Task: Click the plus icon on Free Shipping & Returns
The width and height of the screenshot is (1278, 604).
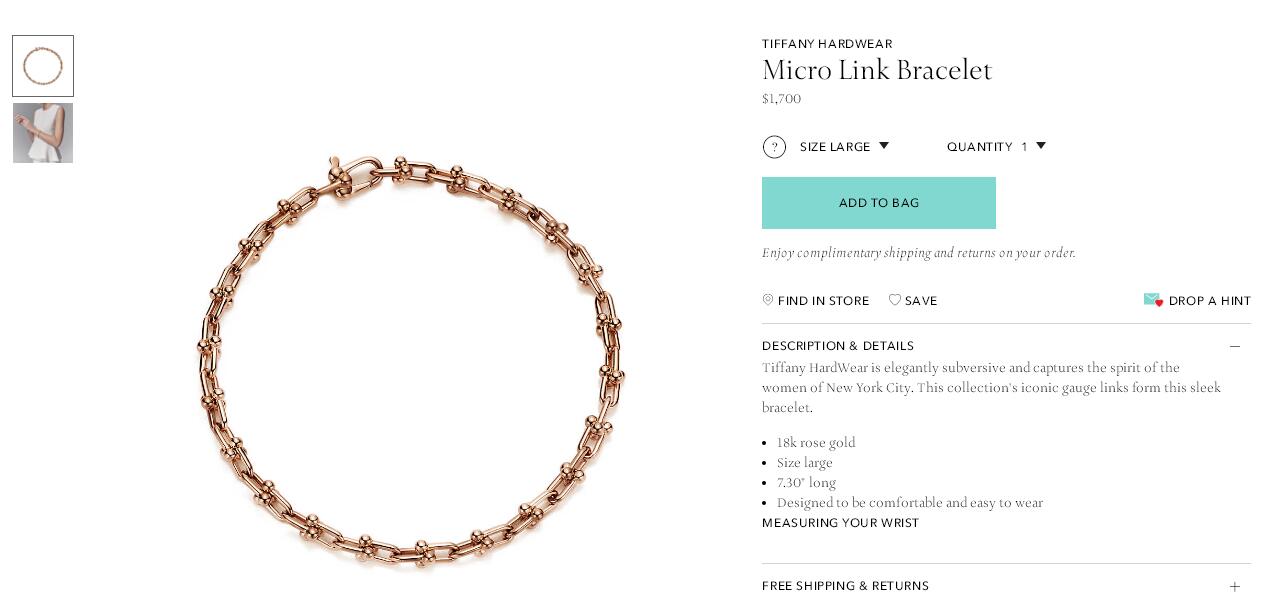Action: tap(1235, 586)
